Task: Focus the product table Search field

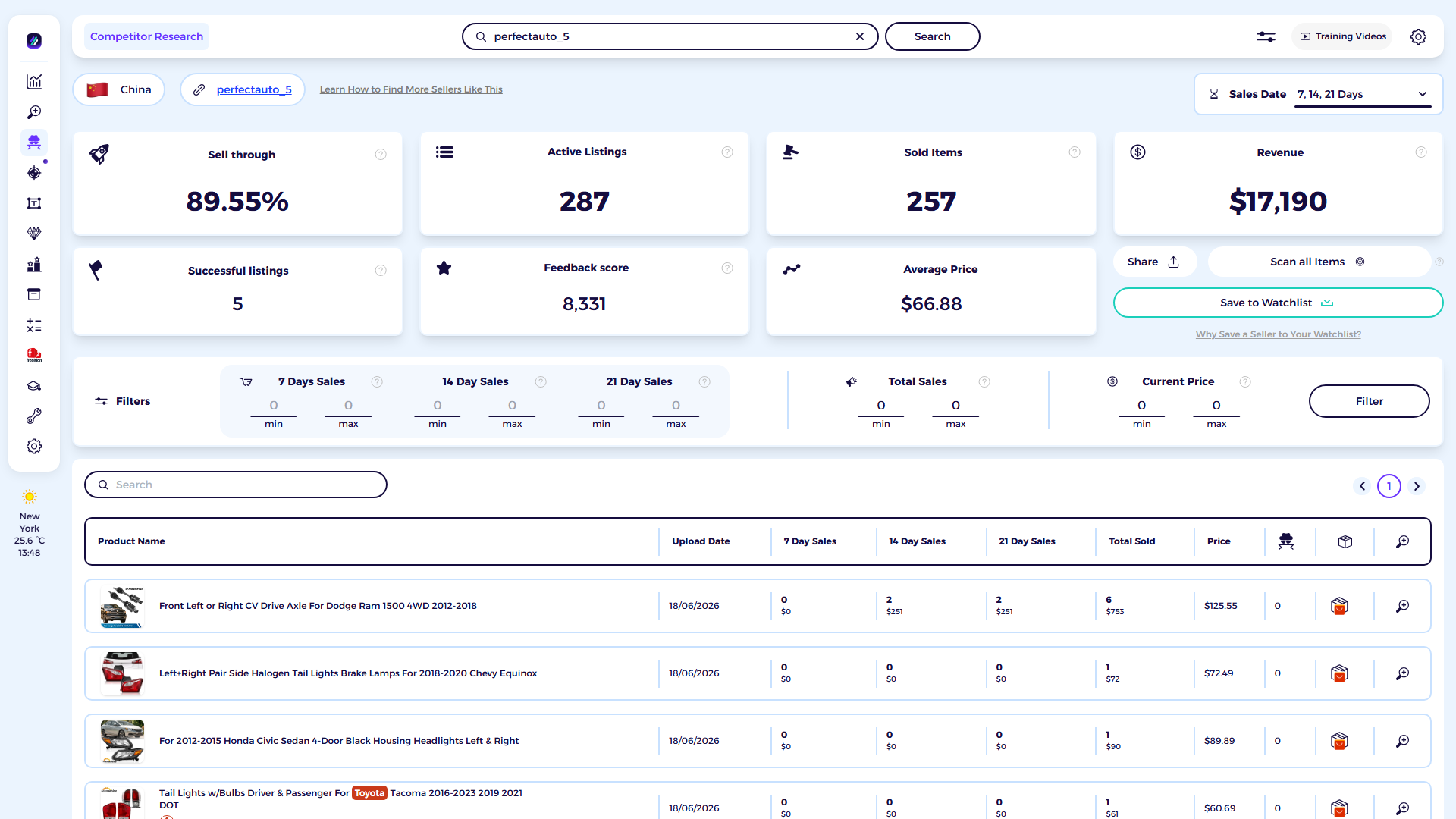Action: [x=236, y=485]
